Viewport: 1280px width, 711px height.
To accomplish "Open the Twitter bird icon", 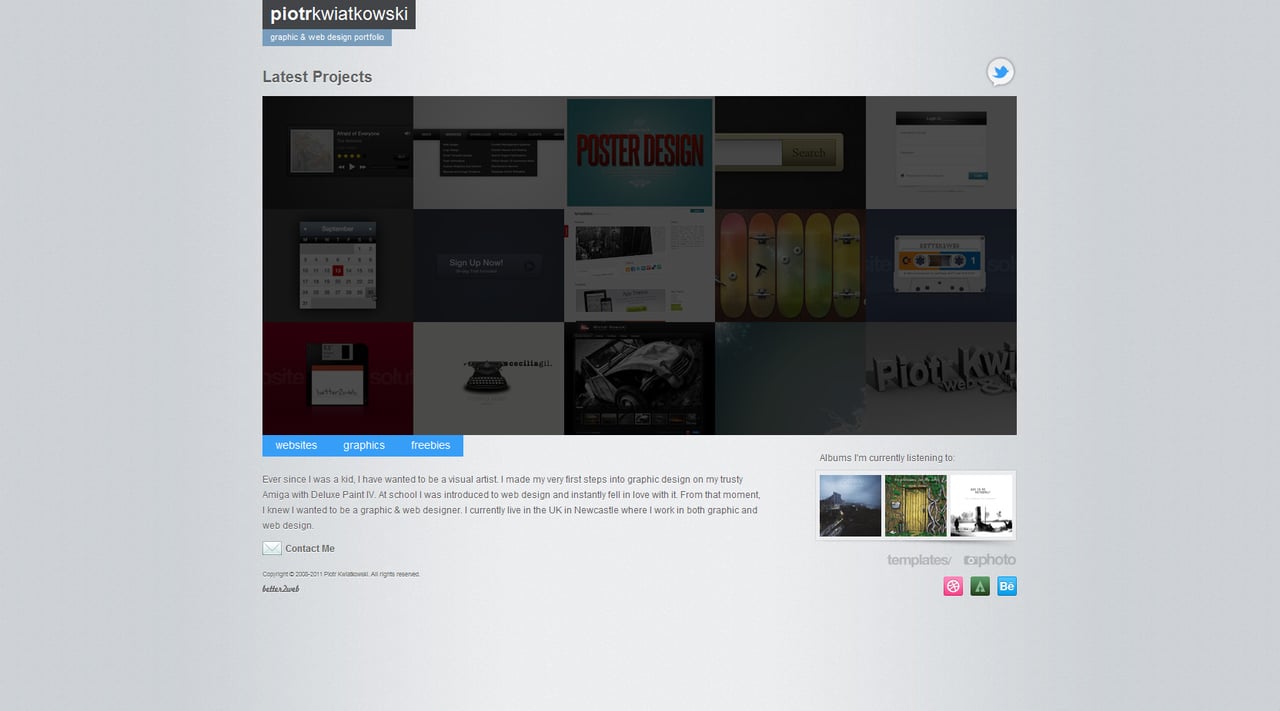I will click(x=1000, y=72).
